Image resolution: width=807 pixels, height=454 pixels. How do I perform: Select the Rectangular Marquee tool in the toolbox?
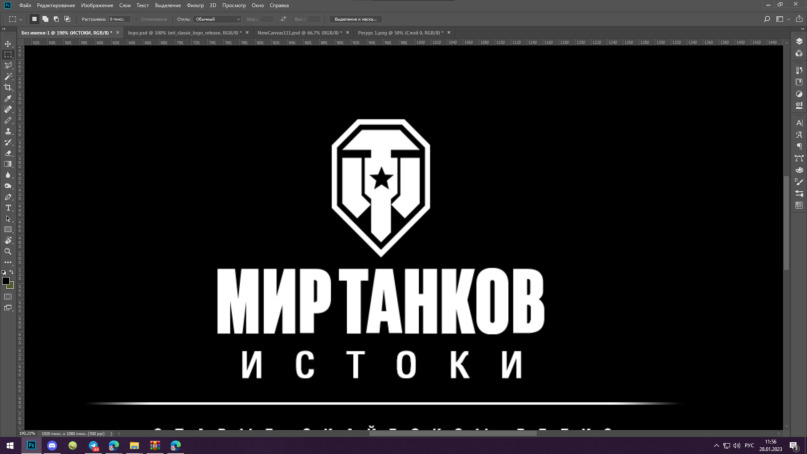point(8,55)
